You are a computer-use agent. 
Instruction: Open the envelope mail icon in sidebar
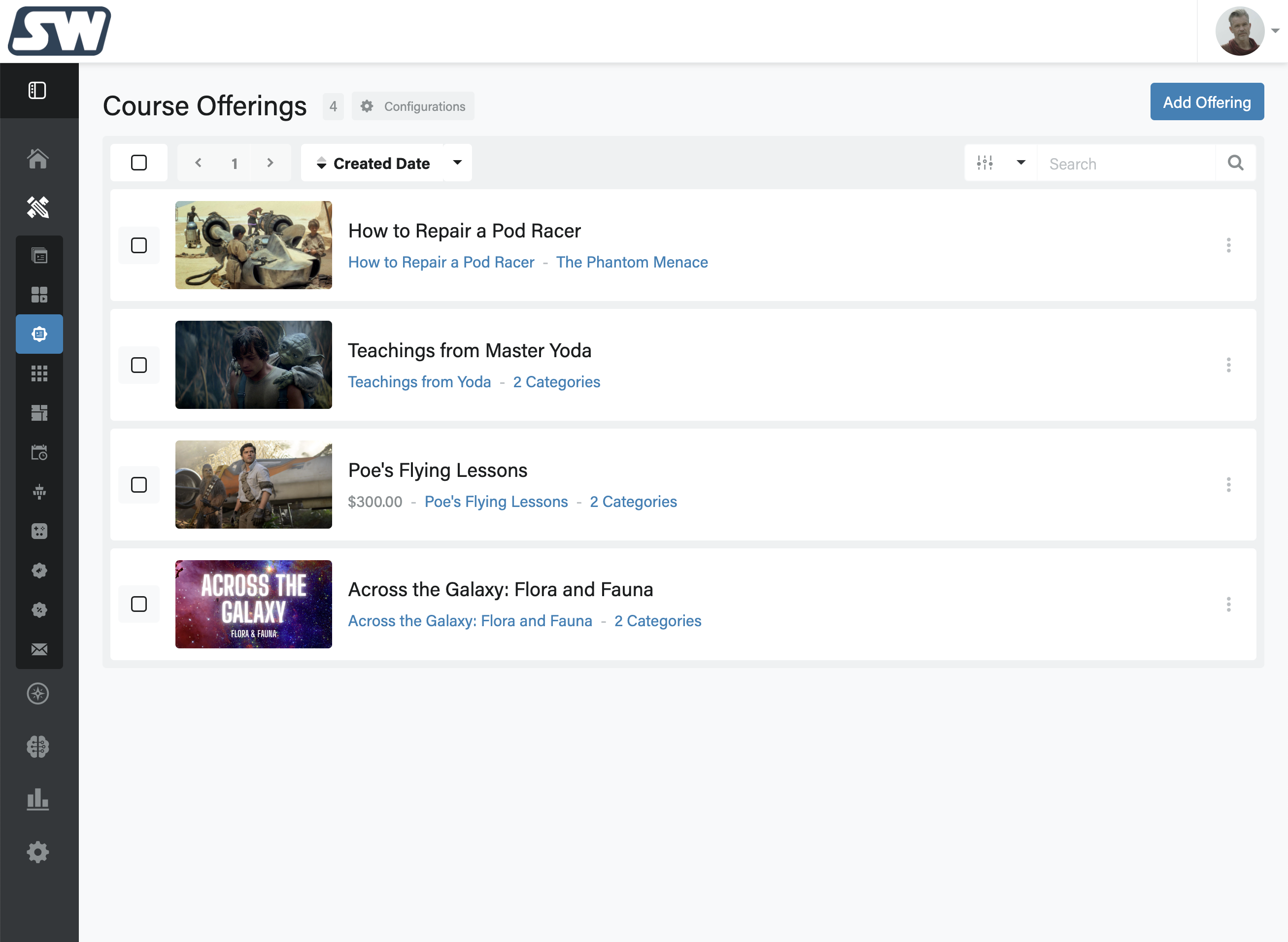tap(39, 649)
